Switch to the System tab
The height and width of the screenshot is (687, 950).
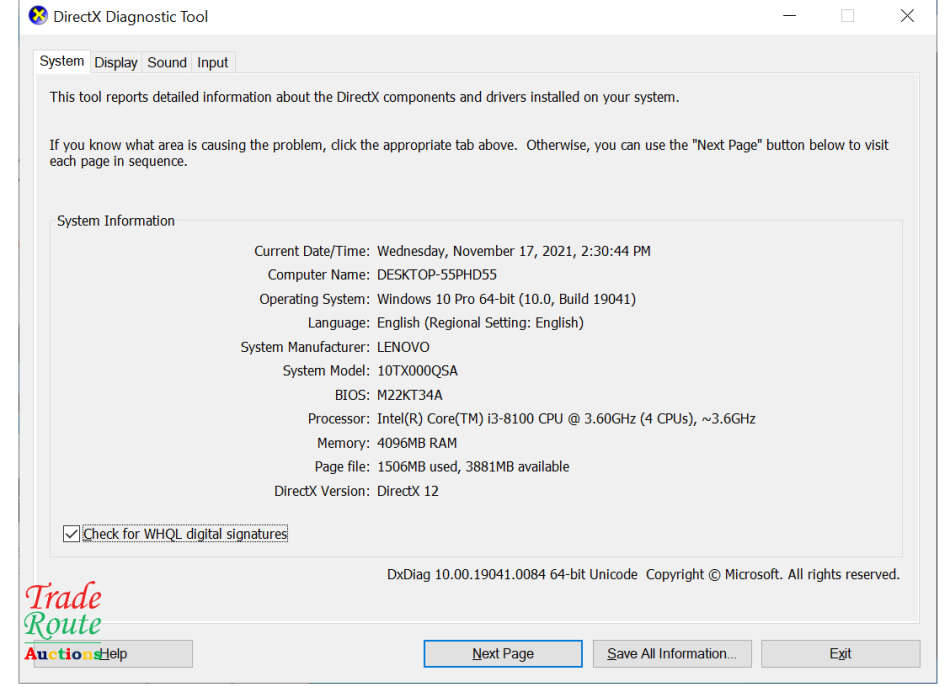tap(61, 61)
